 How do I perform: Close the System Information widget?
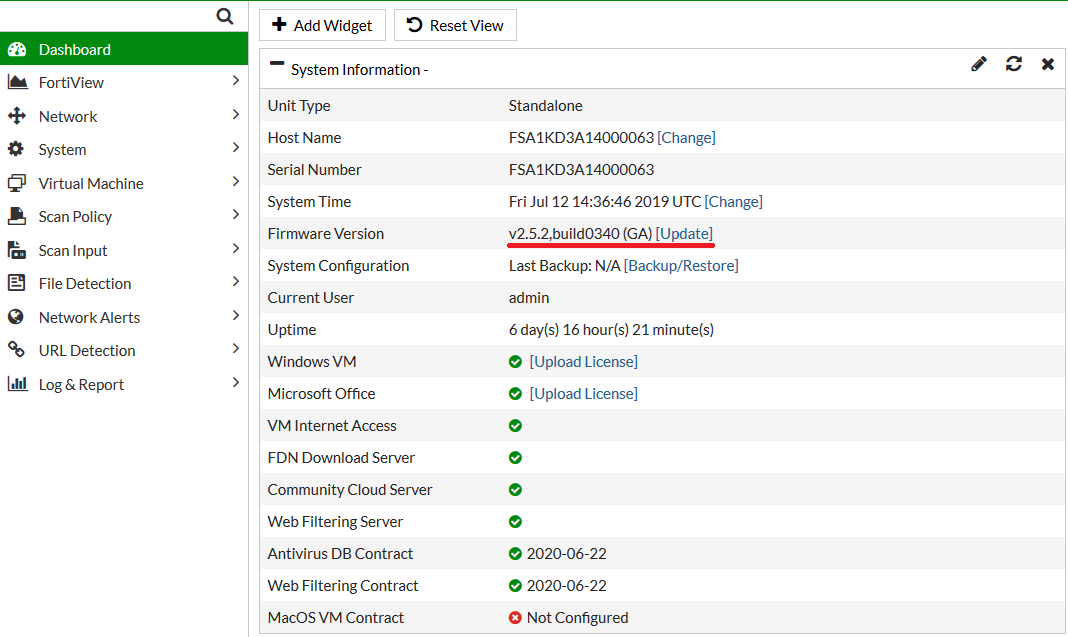1048,64
